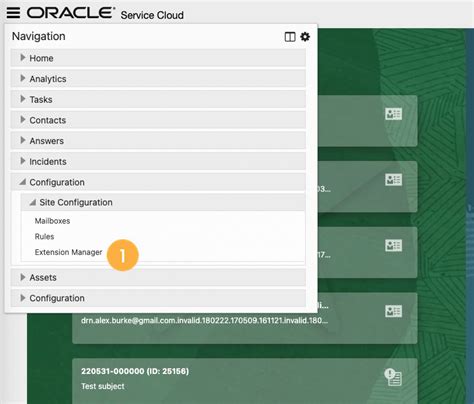Click the Site Configuration label

pos(76,202)
